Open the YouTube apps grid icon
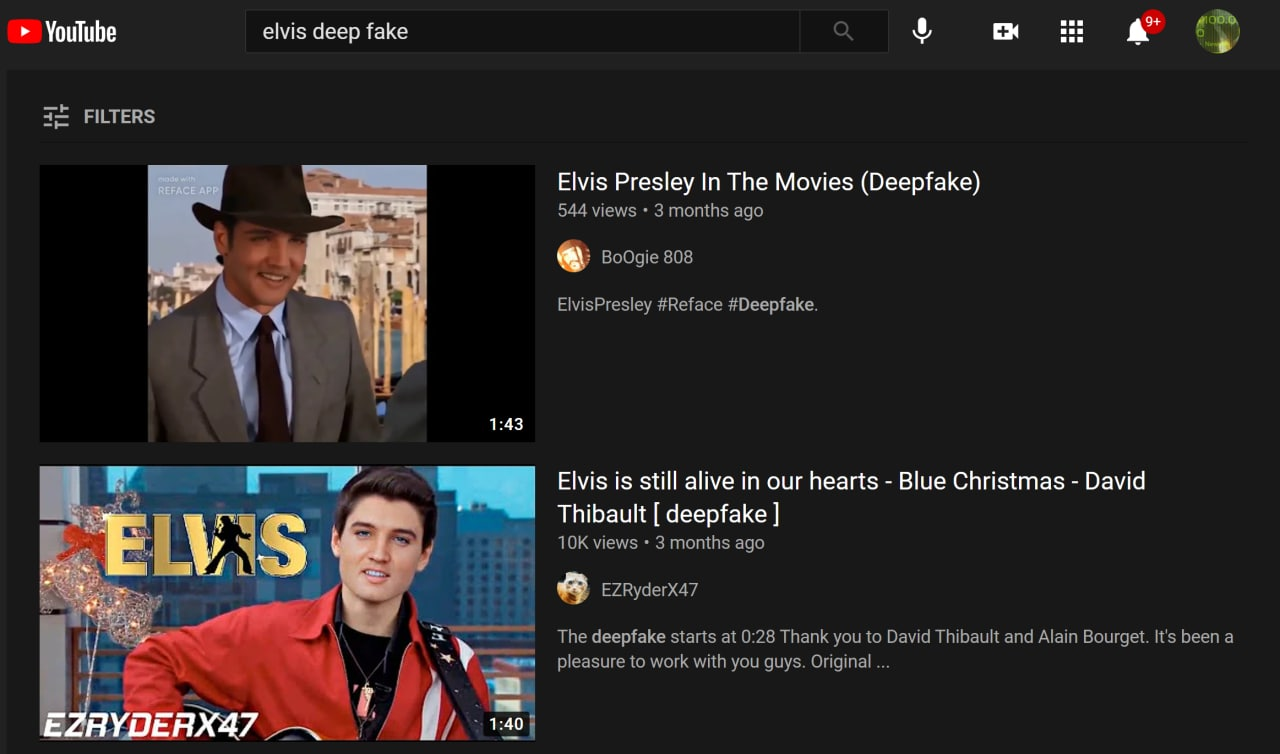This screenshot has height=754, width=1280. click(x=1071, y=32)
